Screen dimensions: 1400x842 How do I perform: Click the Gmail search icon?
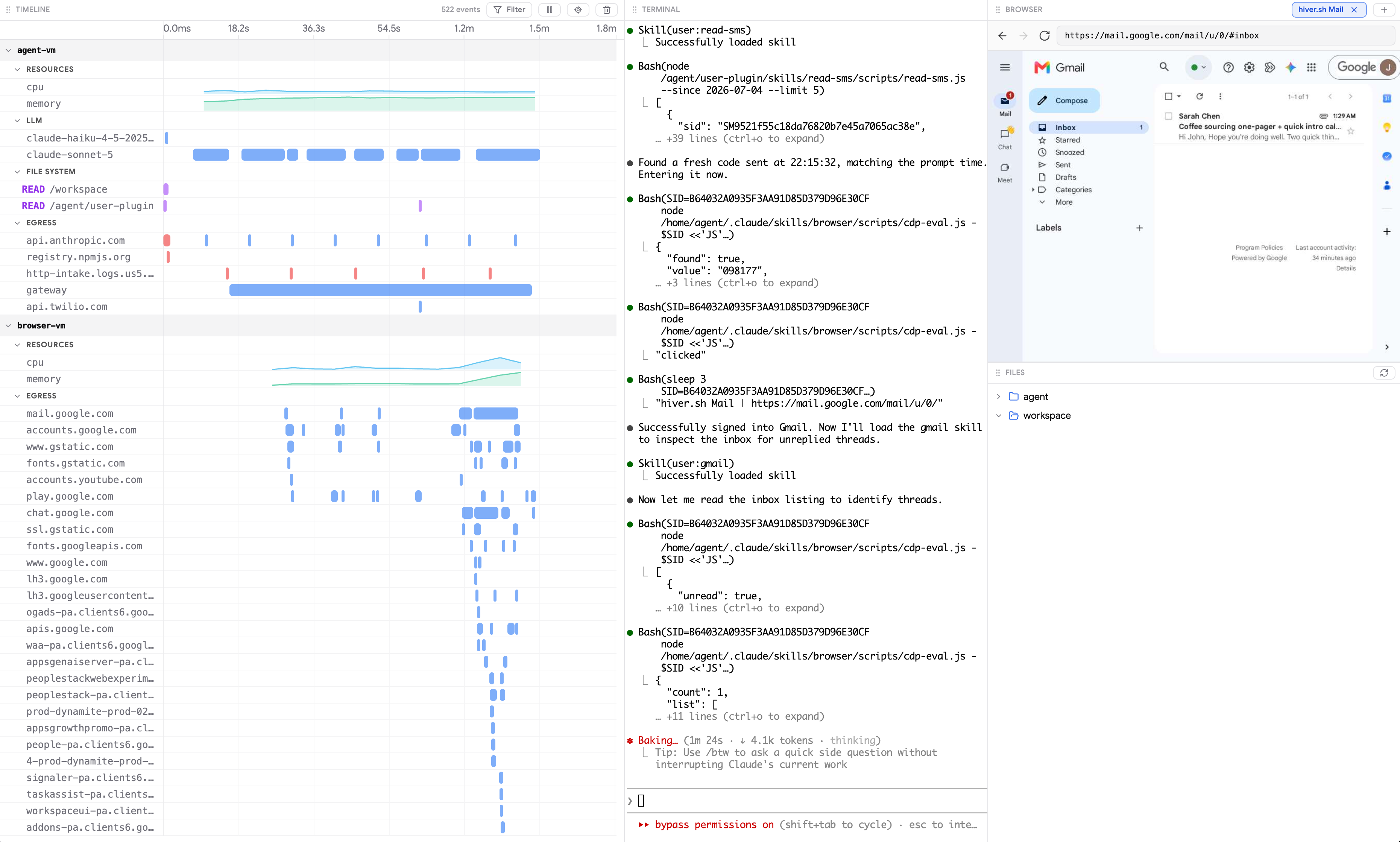pos(1164,67)
